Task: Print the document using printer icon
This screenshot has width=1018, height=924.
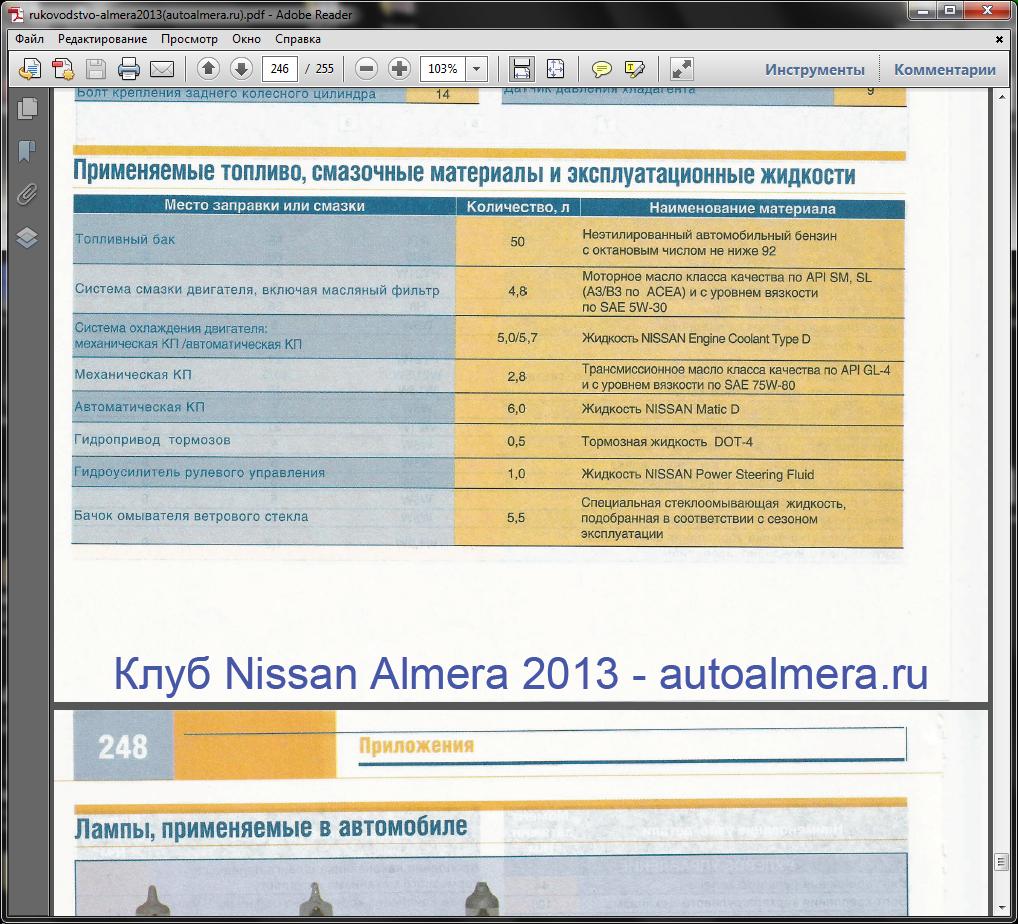Action: tap(129, 68)
